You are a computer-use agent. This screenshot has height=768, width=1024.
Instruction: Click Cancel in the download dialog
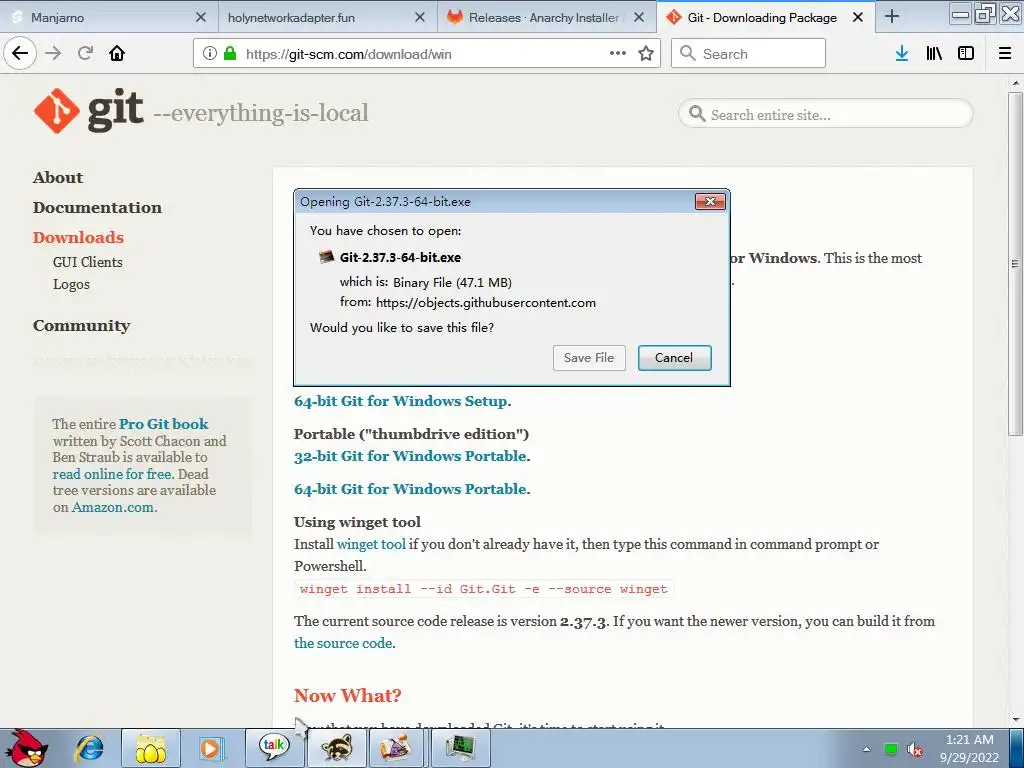click(x=674, y=358)
